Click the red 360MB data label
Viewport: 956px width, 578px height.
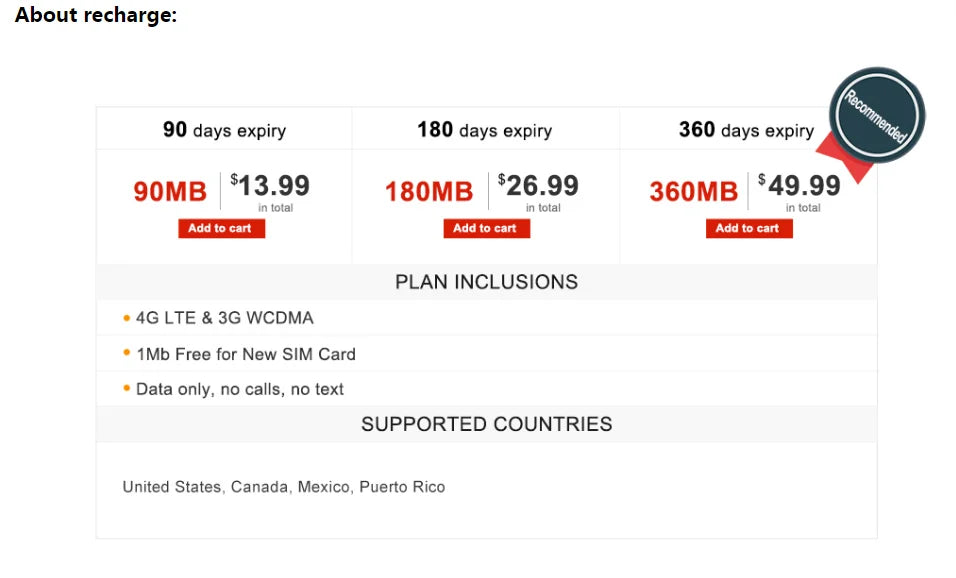(x=693, y=191)
